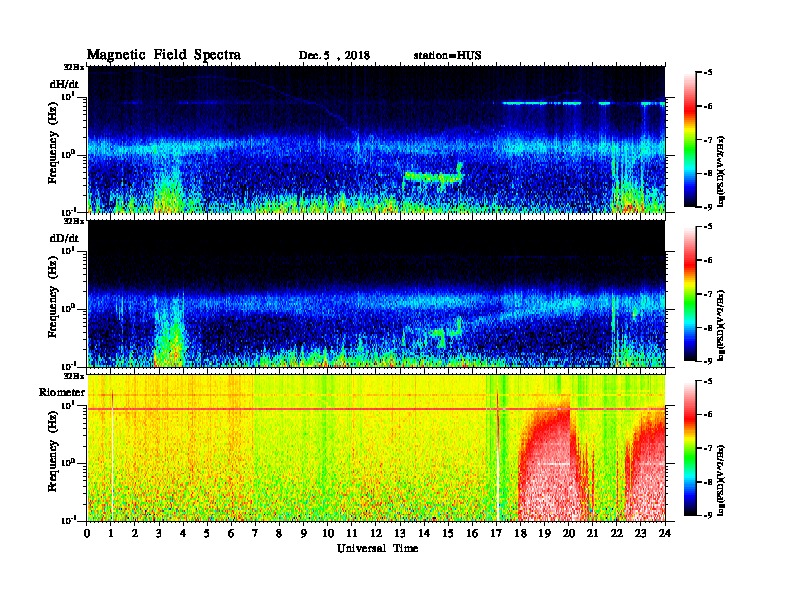Click "-9" on the dH/dt color bar scale
The image size is (792, 612).
[708, 207]
